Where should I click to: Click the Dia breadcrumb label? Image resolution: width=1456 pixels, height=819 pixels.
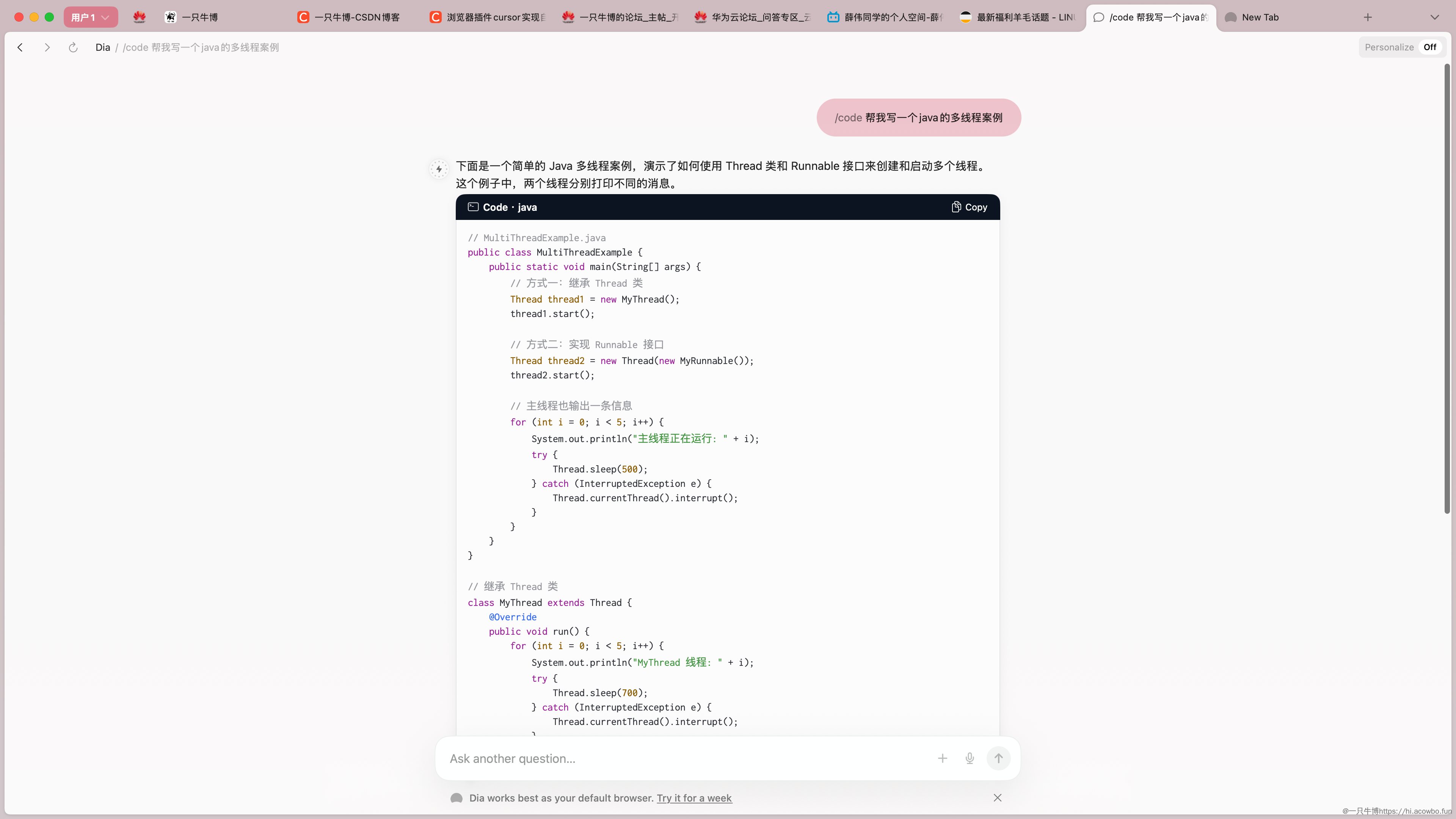tap(102, 47)
